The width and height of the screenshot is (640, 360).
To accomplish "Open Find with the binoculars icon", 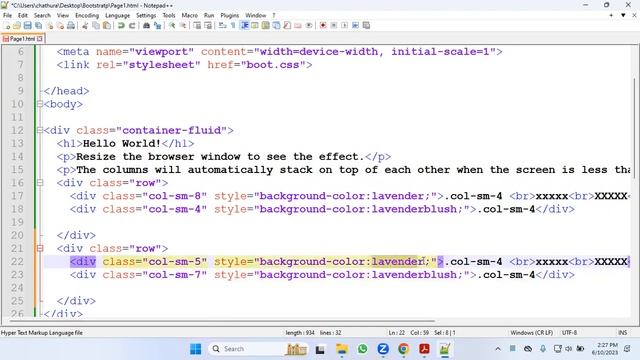I will (x=146, y=25).
